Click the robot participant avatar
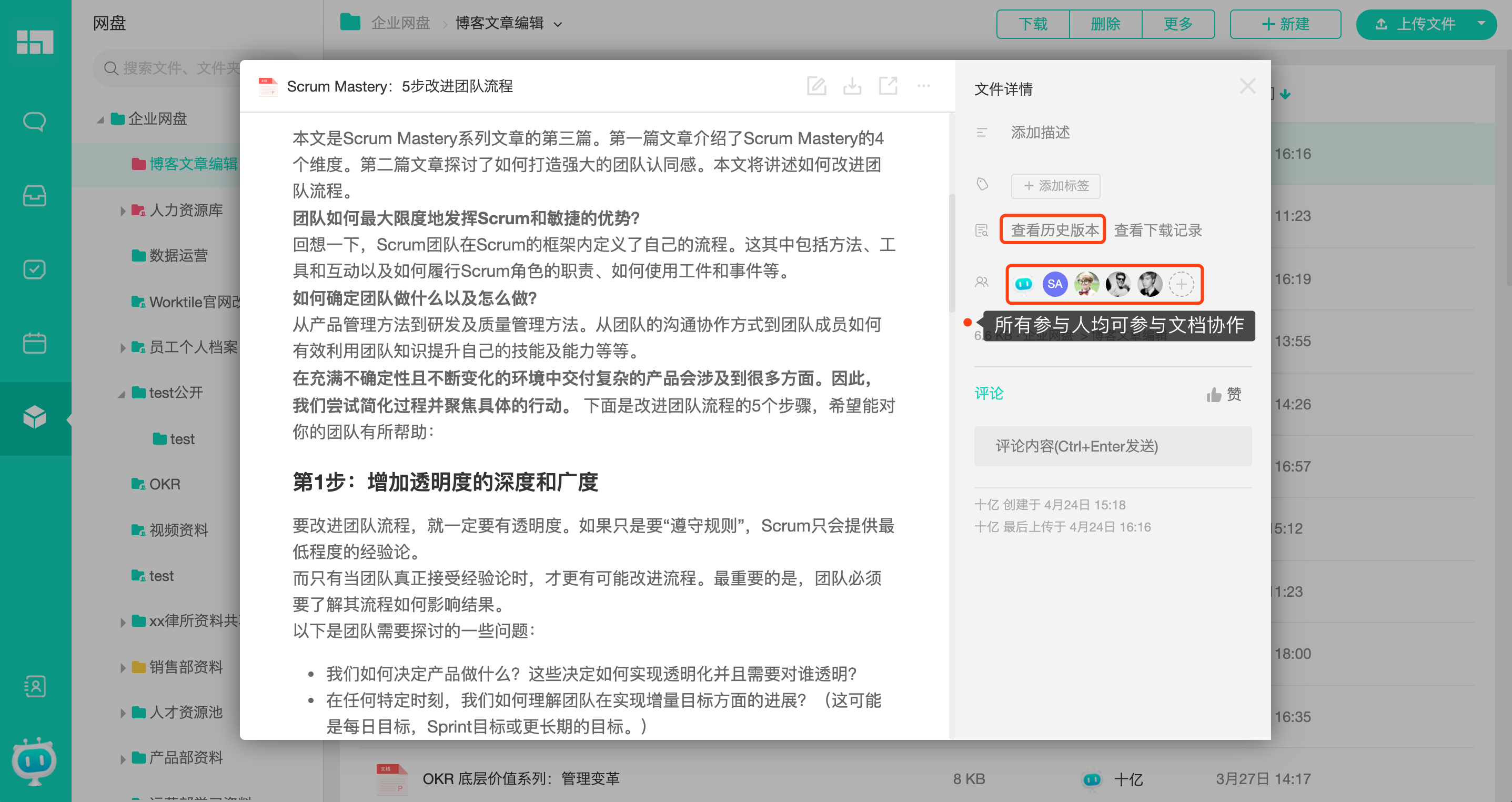1512x802 pixels. (x=1024, y=284)
